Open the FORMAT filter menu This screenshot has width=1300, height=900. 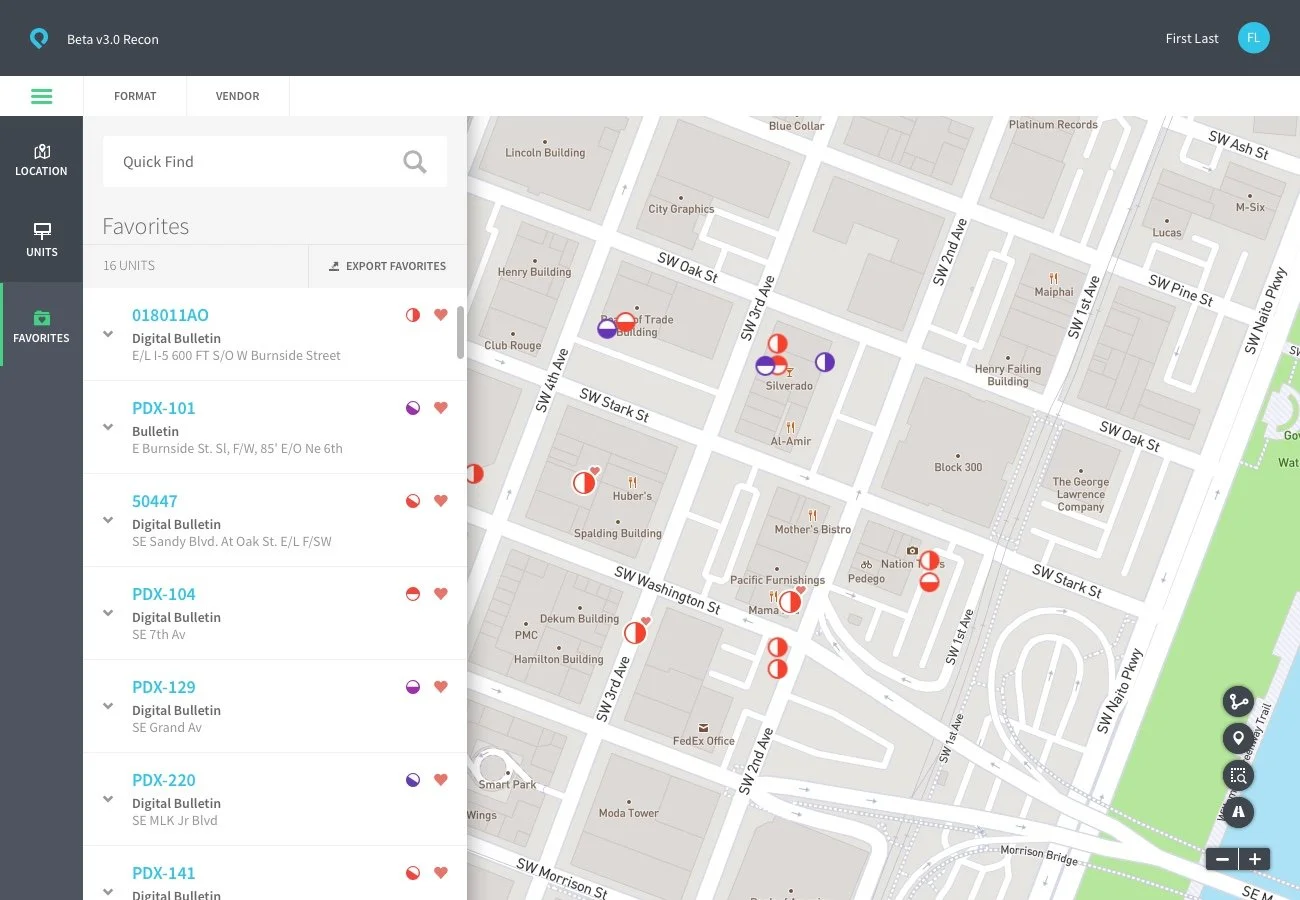pos(135,96)
